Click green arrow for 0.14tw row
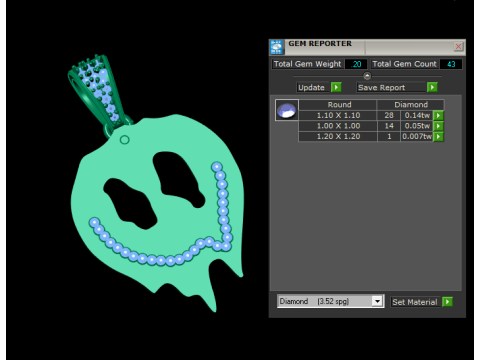This screenshot has width=480, height=360. pyautogui.click(x=439, y=115)
